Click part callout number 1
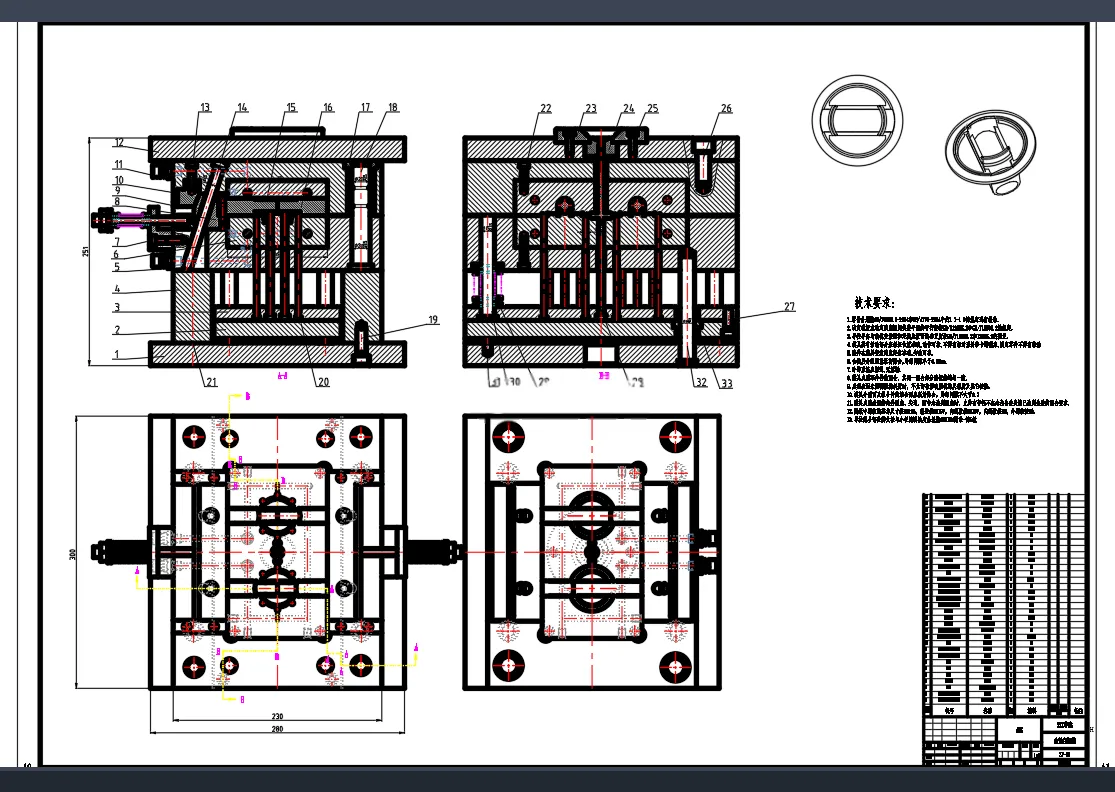The image size is (1115, 792). click(x=117, y=353)
